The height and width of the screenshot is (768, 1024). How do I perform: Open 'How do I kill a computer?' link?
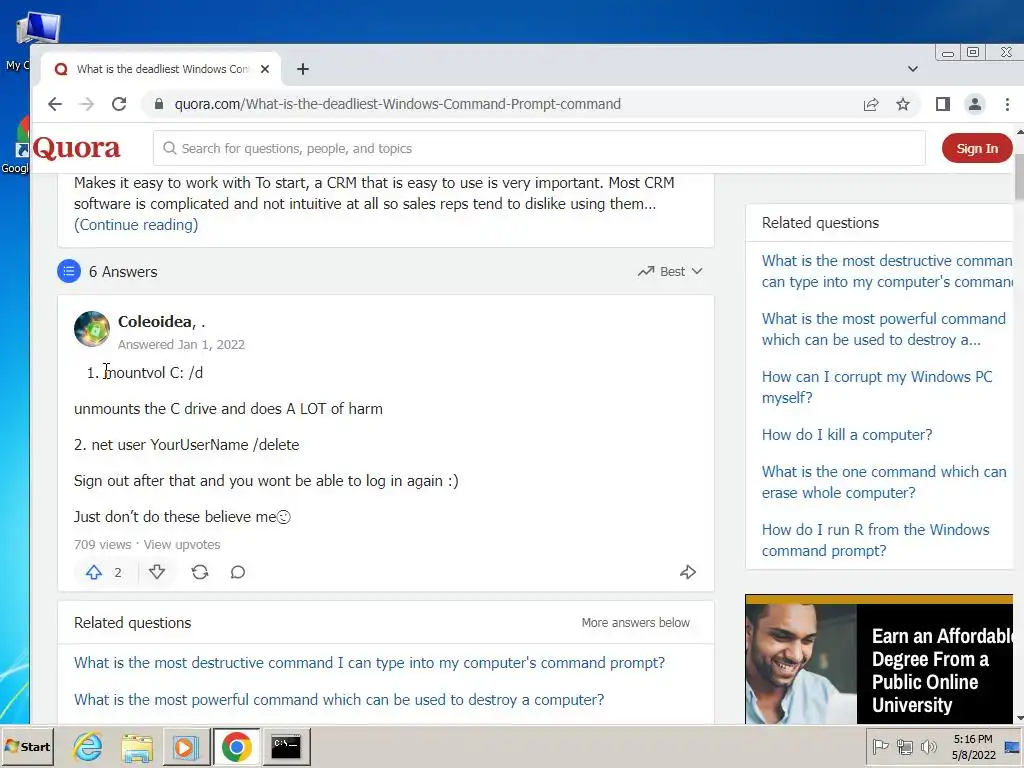pos(847,435)
